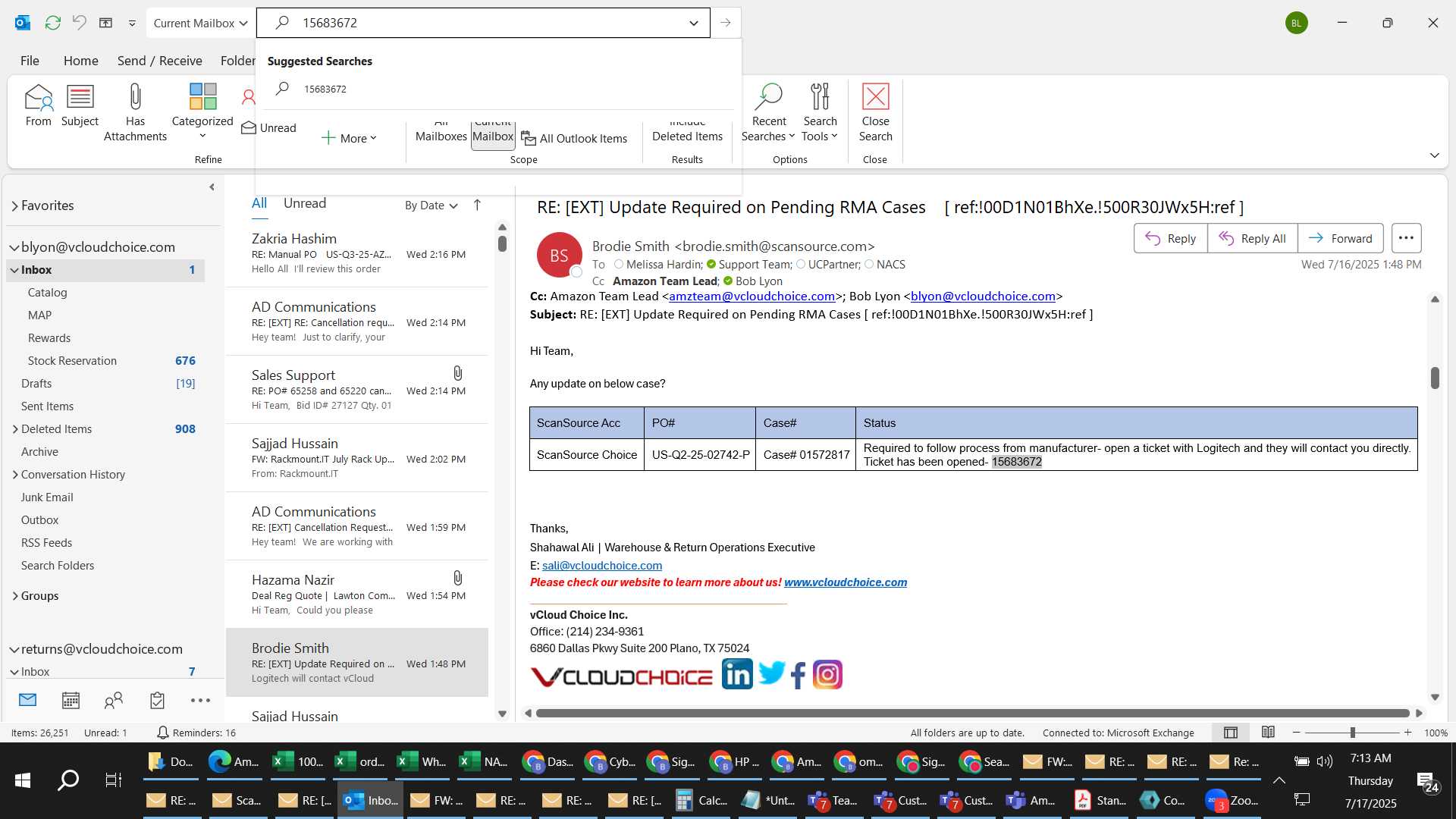Open more message actions ellipsis

tap(1406, 238)
